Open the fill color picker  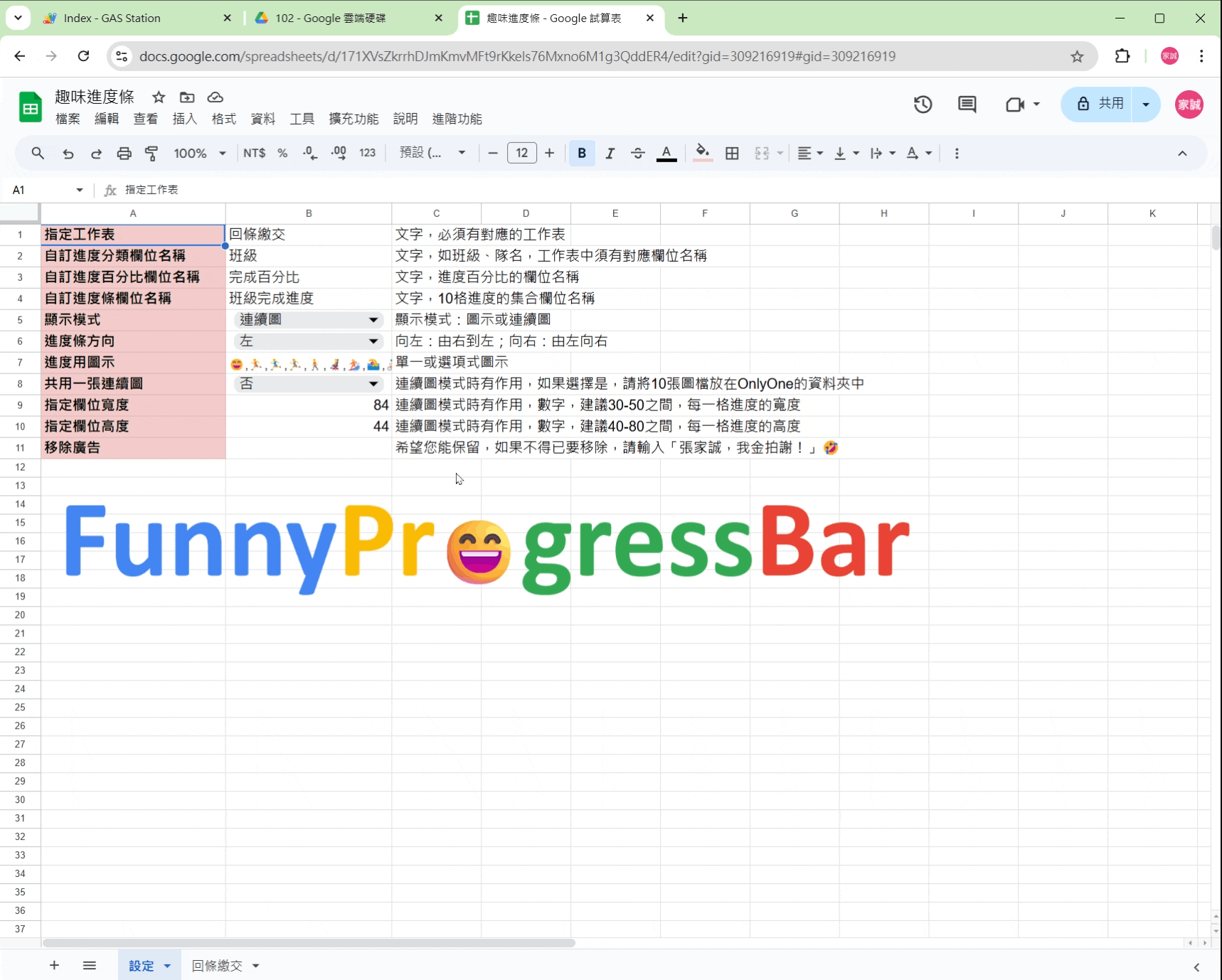pos(703,153)
